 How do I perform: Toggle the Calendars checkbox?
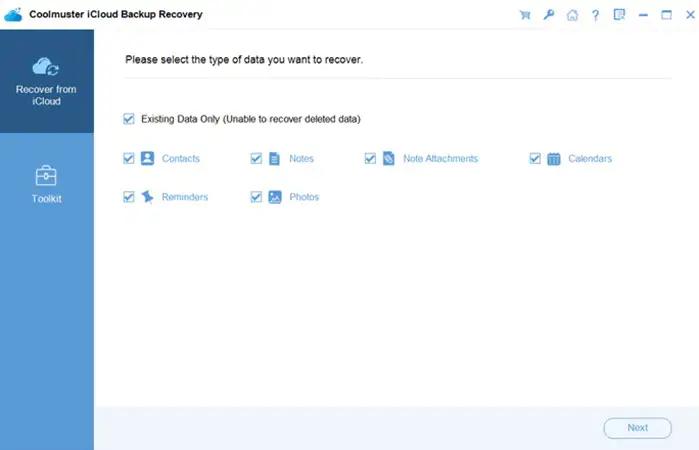click(535, 158)
